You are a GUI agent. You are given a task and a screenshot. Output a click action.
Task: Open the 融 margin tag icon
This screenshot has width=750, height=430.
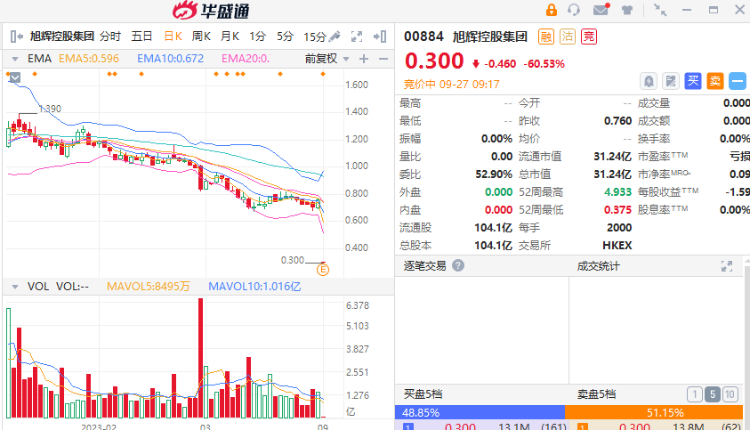(x=546, y=37)
